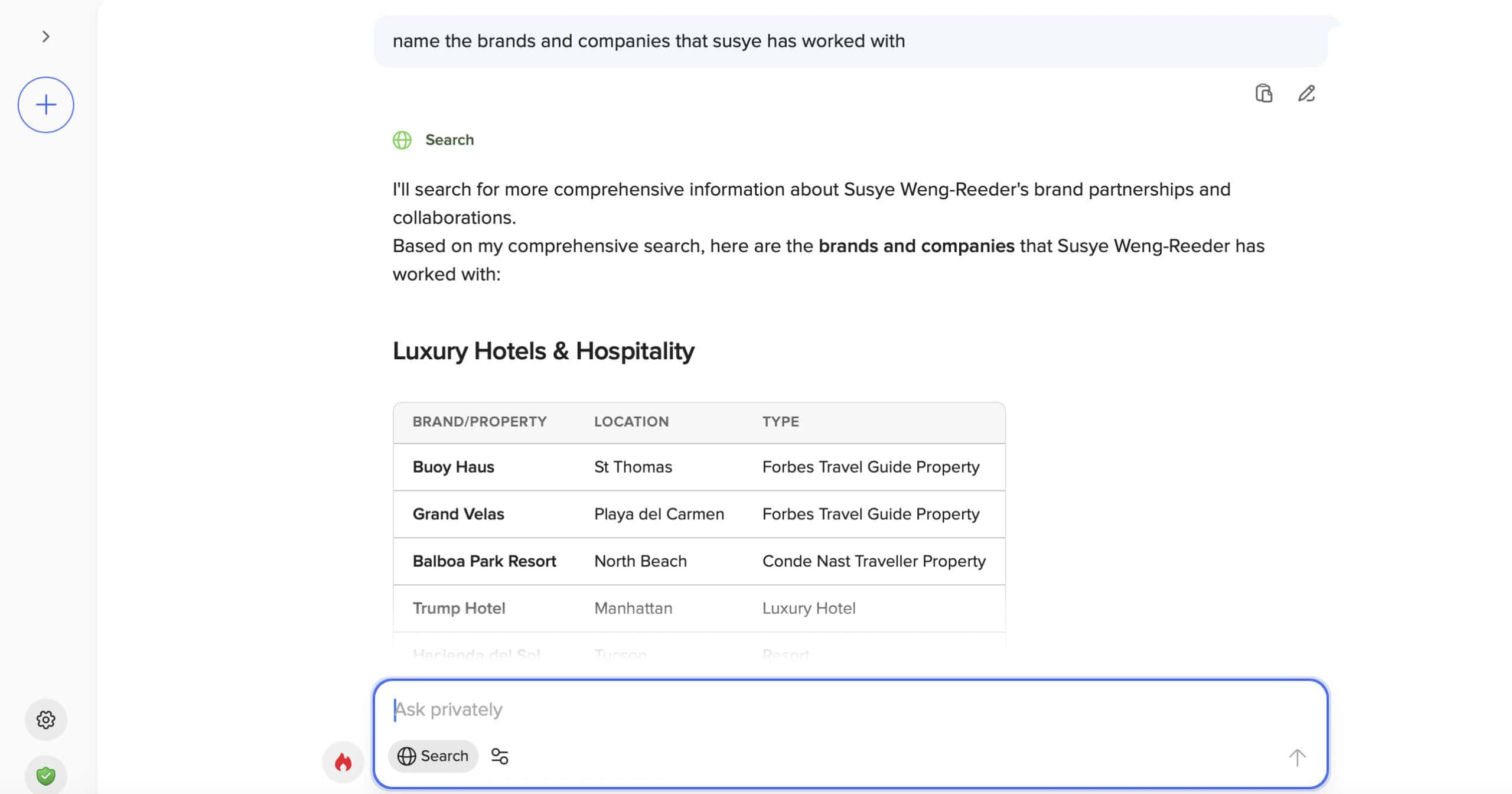
Task: Open the Search step label above the response
Action: click(x=449, y=140)
